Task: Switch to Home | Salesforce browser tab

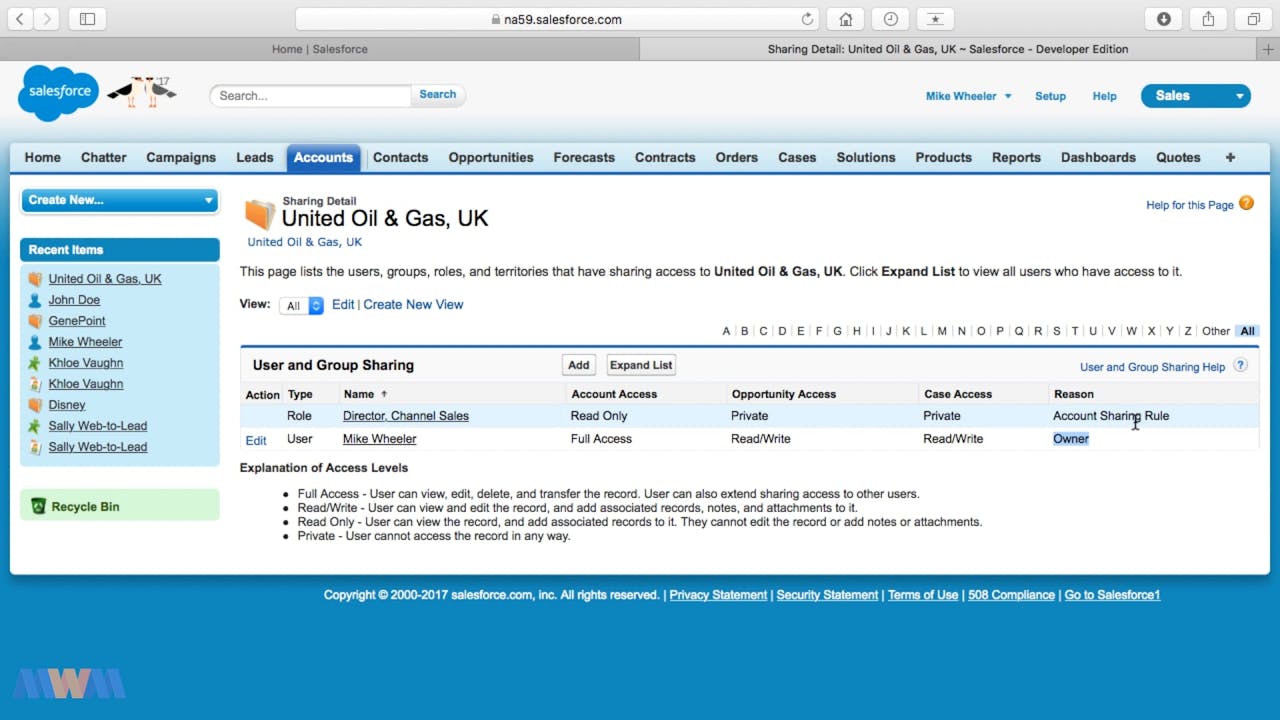Action: click(319, 49)
